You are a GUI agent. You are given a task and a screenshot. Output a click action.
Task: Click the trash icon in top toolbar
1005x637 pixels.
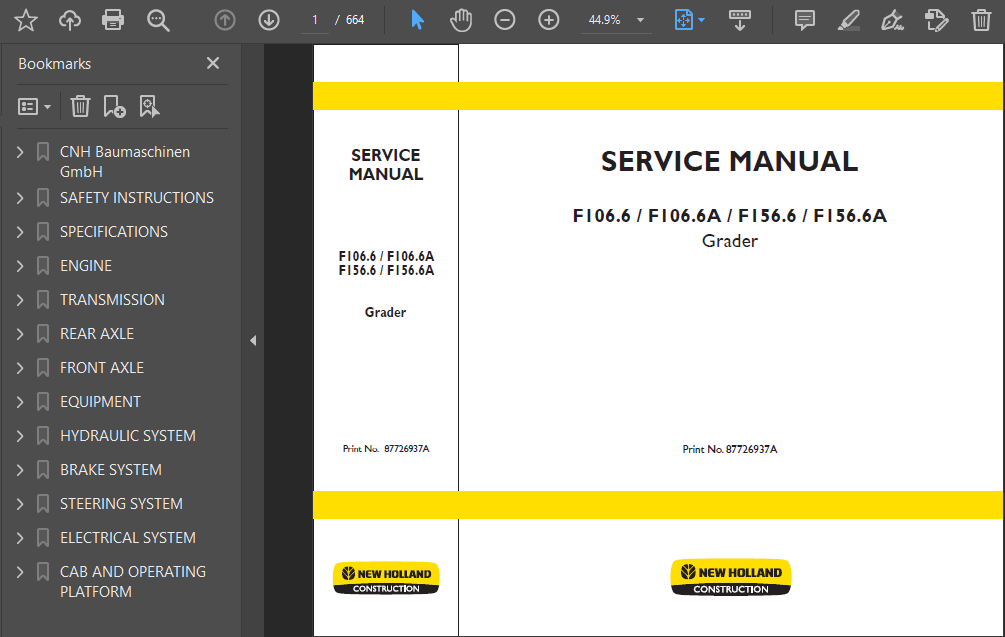pyautogui.click(x=981, y=21)
